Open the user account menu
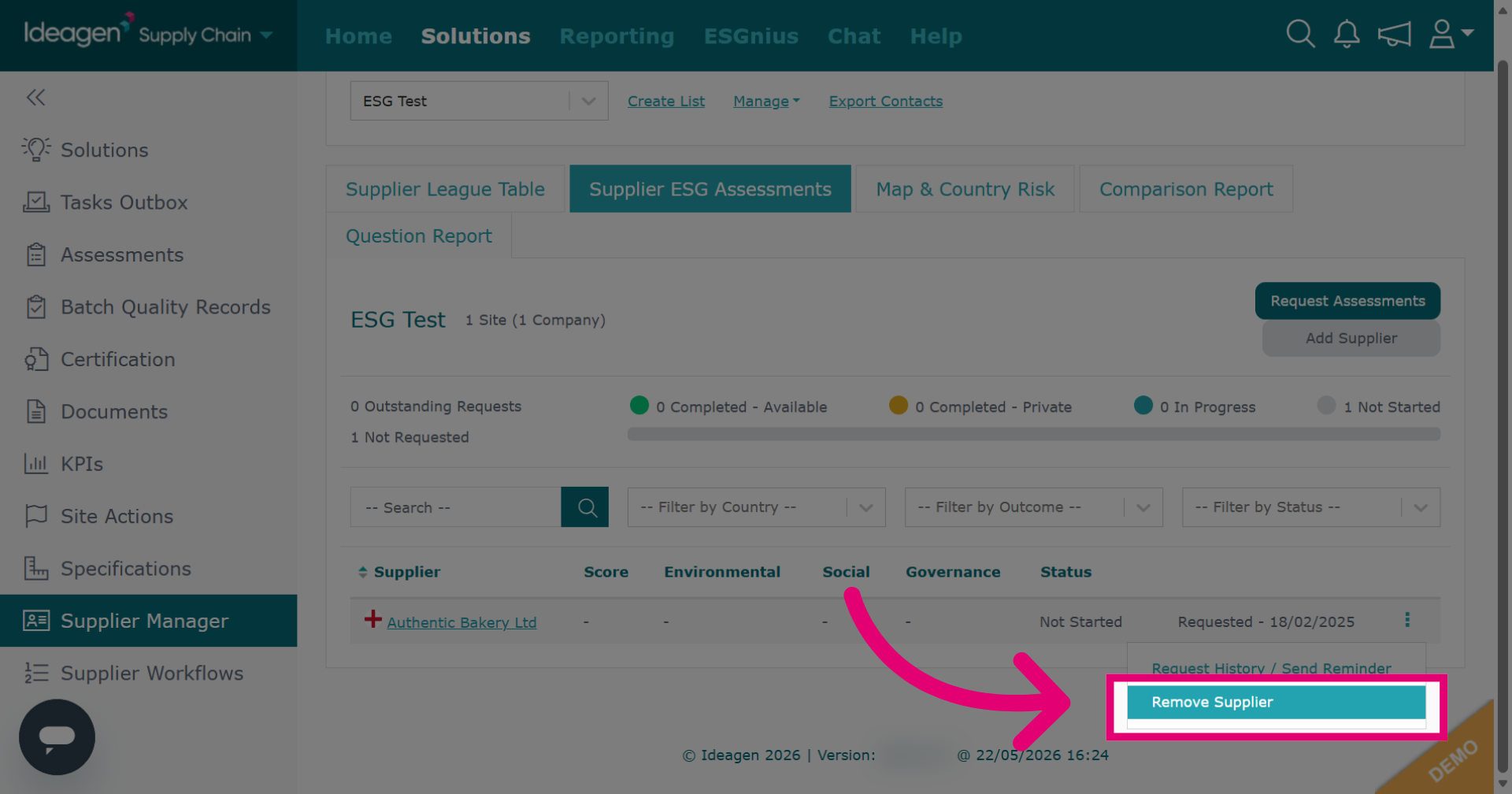The image size is (1512, 794). [1451, 34]
